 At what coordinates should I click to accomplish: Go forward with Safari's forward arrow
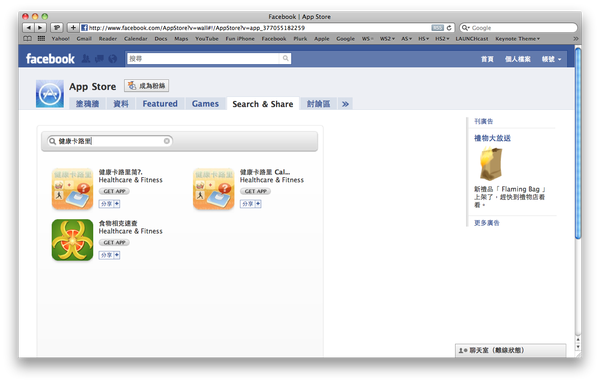pos(41,28)
